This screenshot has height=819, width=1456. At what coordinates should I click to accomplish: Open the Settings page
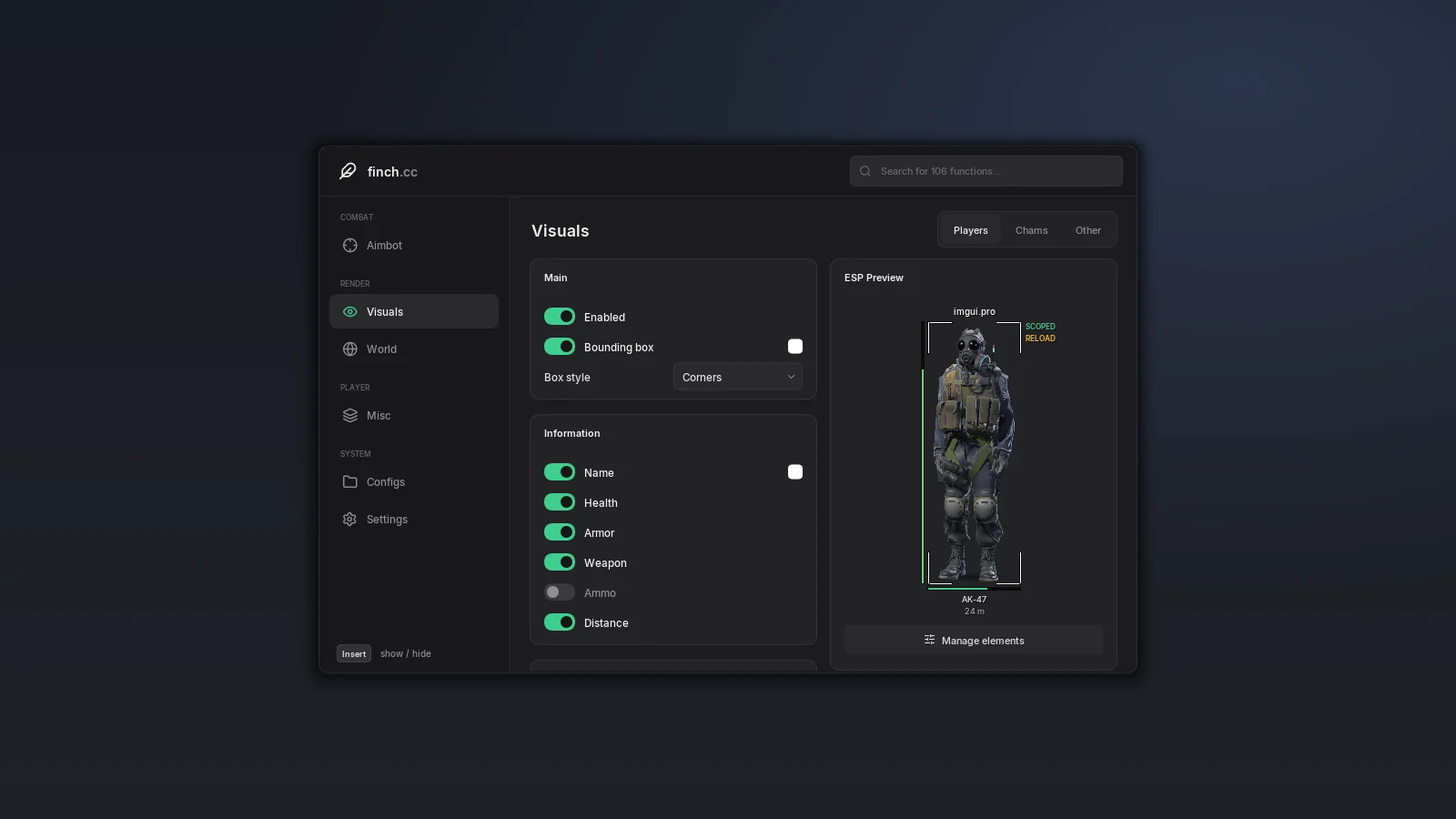[414, 520]
